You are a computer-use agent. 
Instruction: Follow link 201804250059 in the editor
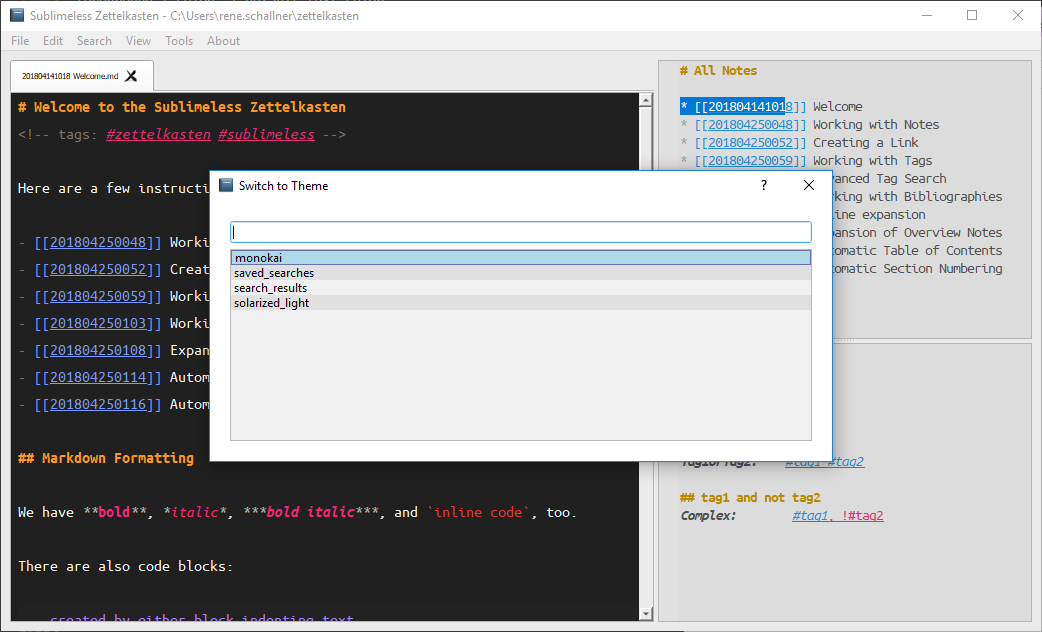(98, 296)
